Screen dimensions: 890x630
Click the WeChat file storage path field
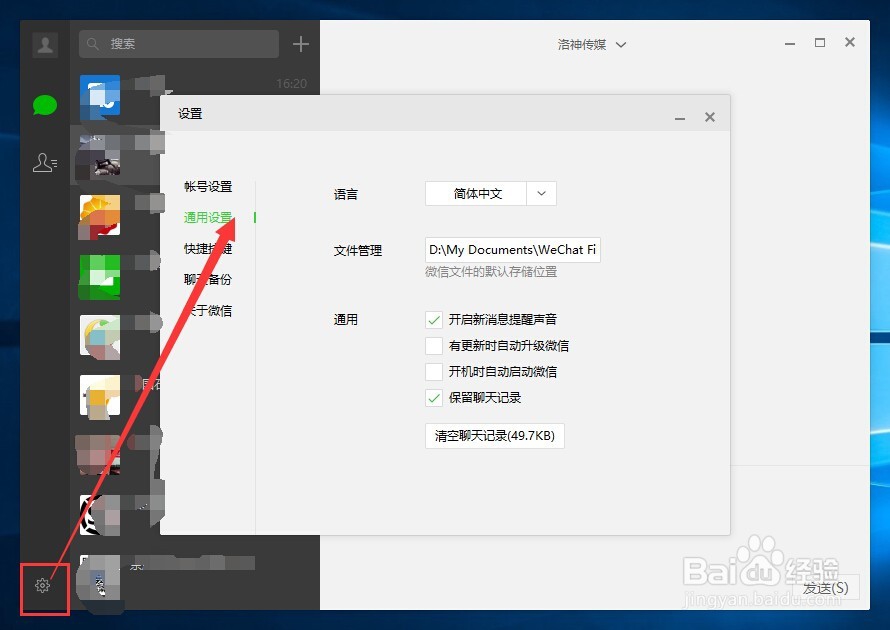512,249
